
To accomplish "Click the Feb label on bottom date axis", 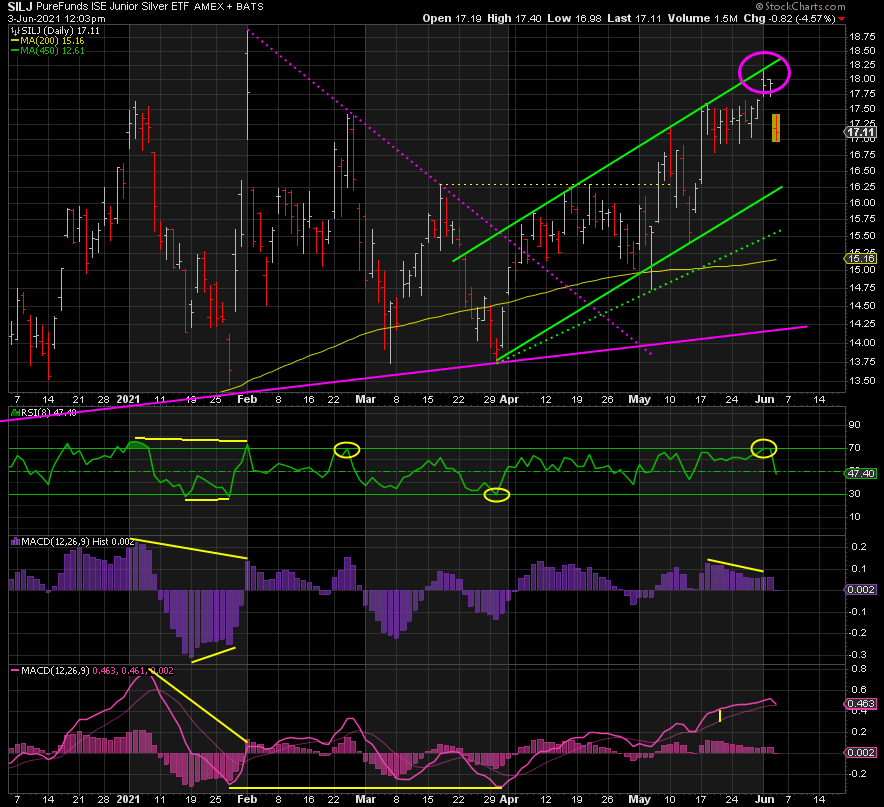I will (247, 799).
